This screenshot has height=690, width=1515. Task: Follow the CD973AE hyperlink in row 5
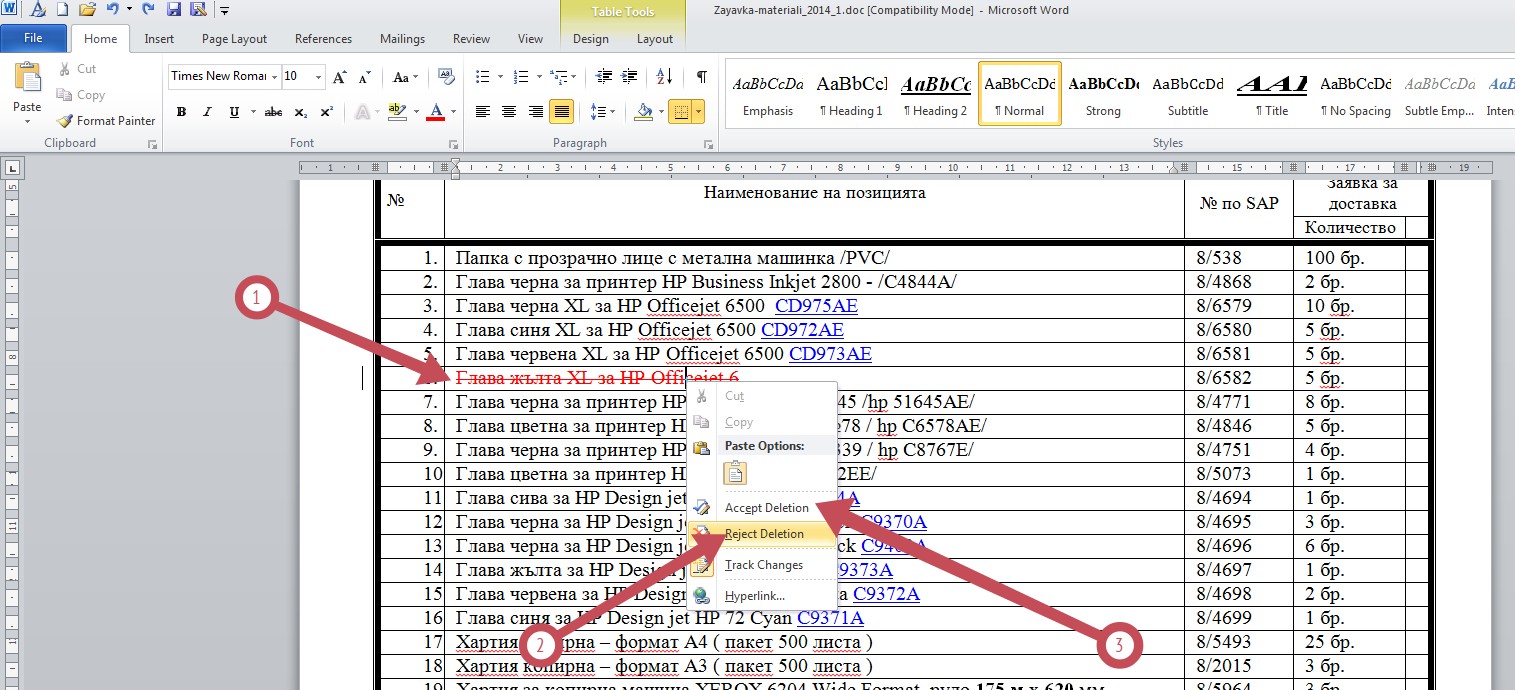click(x=830, y=354)
